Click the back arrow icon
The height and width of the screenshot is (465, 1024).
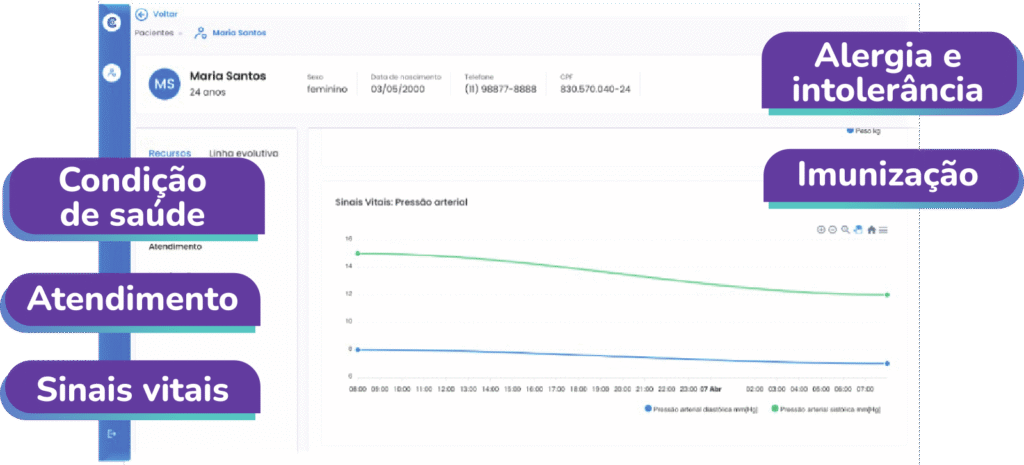(x=141, y=15)
